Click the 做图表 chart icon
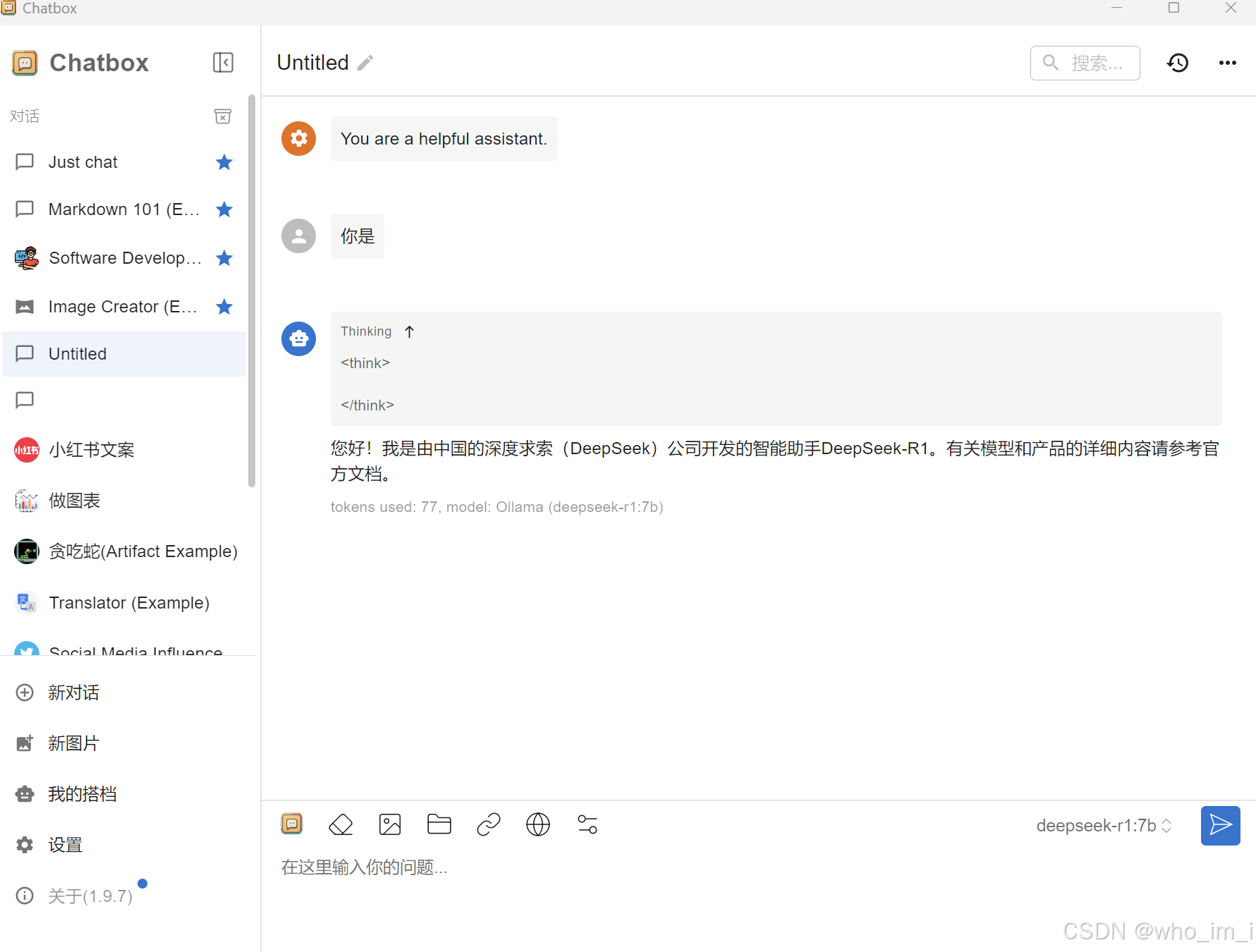The width and height of the screenshot is (1256, 952). [x=27, y=501]
